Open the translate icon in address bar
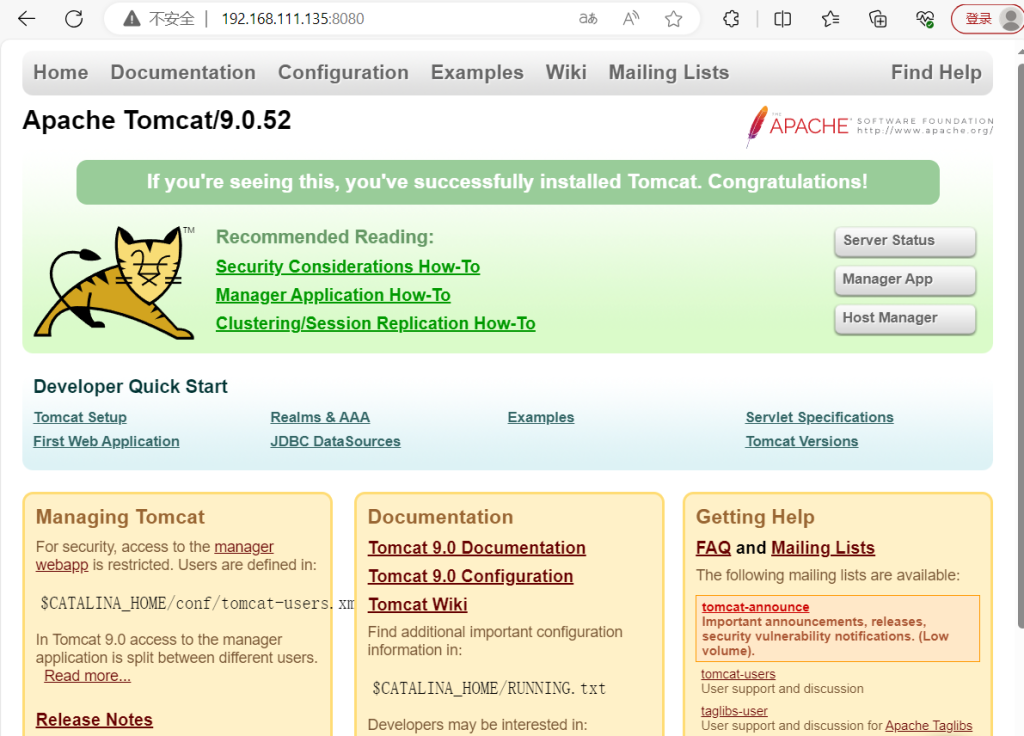The height and width of the screenshot is (736, 1024). 588,19
